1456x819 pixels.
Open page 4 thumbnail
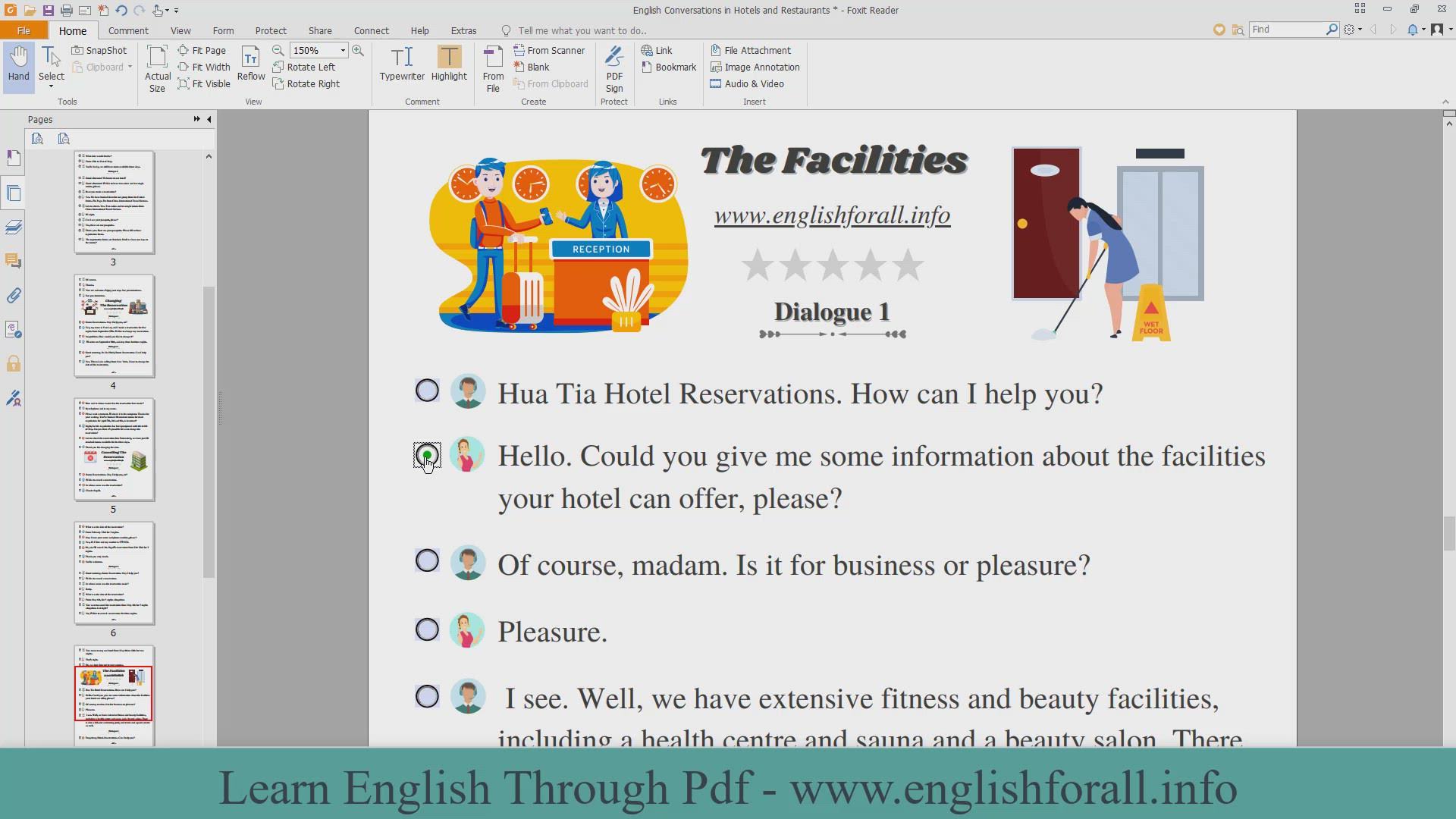click(114, 326)
